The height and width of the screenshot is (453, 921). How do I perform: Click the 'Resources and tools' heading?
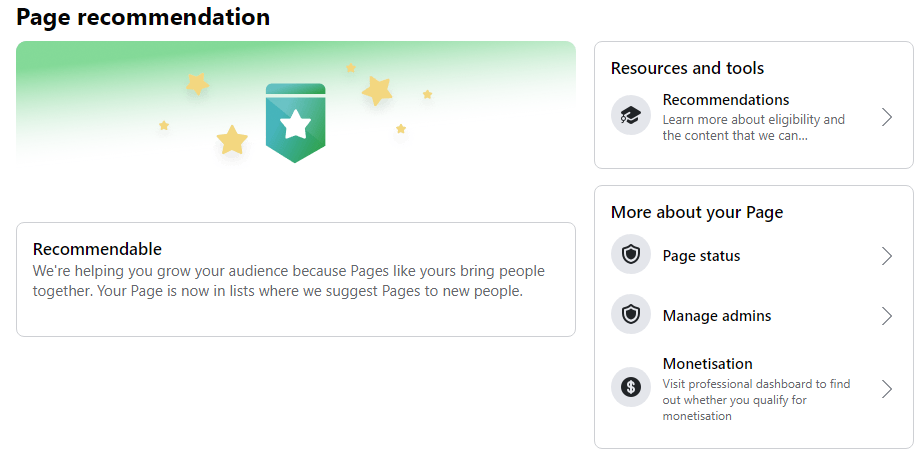pos(687,68)
